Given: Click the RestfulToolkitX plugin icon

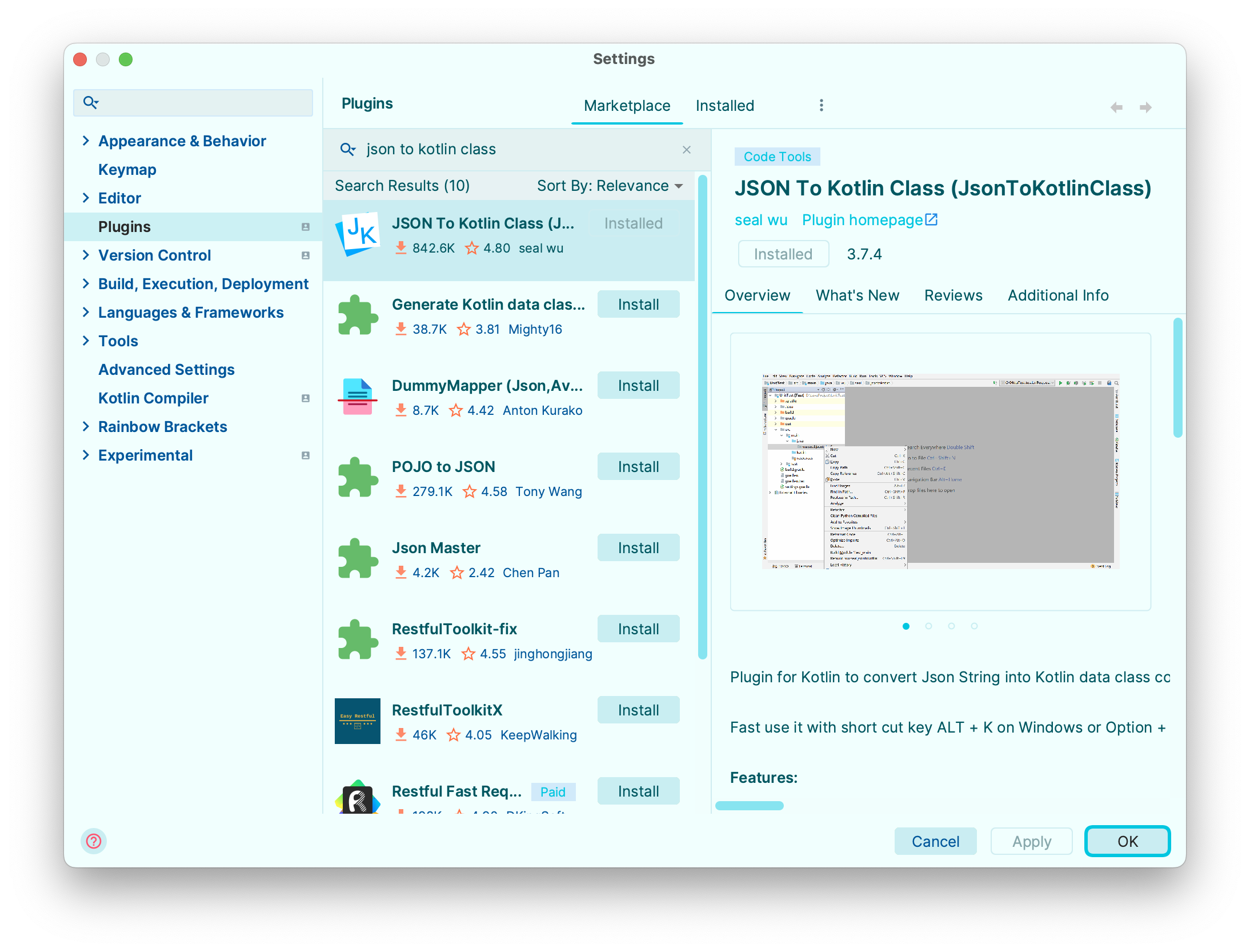Looking at the screenshot, I should [x=358, y=721].
